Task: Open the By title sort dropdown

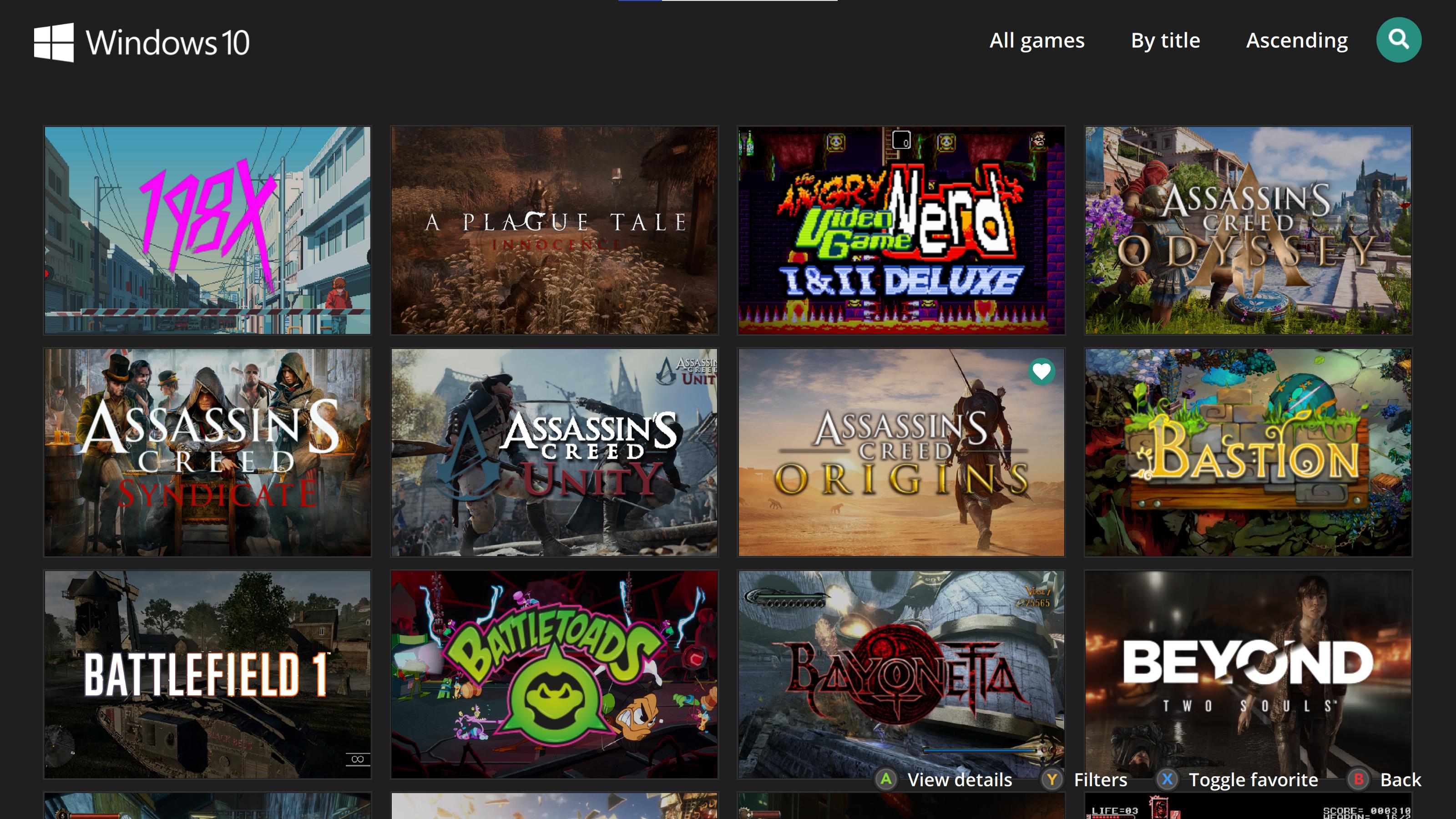Action: (1165, 40)
